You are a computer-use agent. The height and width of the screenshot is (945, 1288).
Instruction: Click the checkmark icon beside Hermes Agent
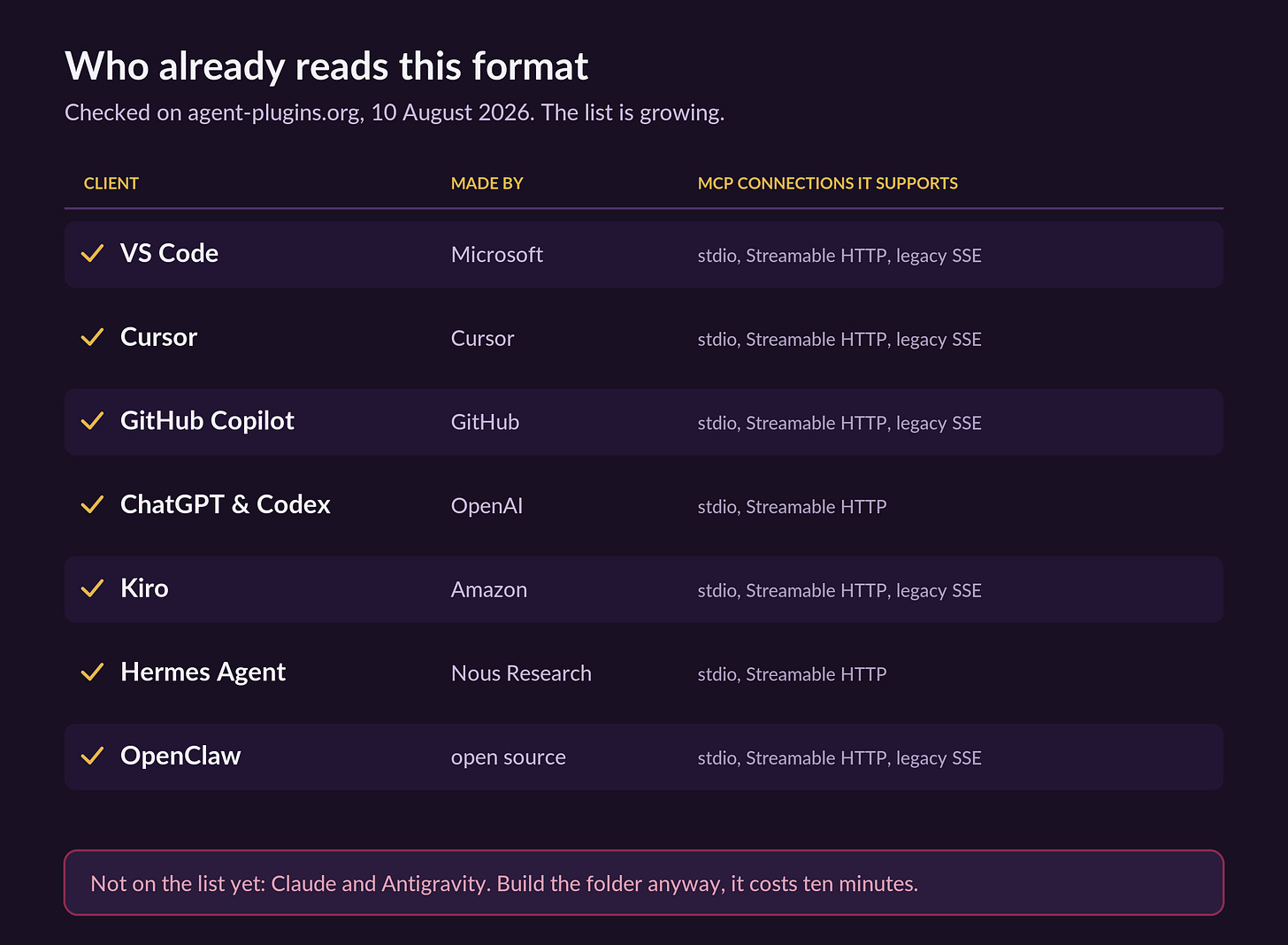(92, 672)
